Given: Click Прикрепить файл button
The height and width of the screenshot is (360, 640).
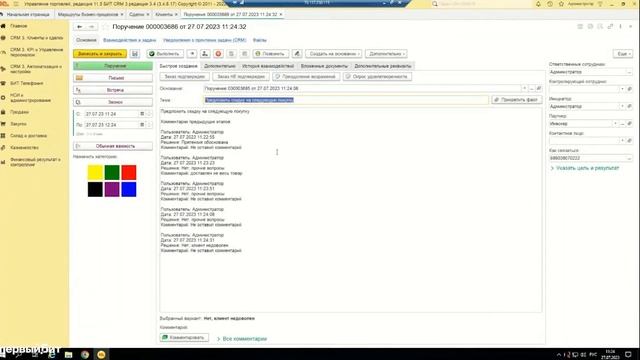Looking at the screenshot, I should [x=516, y=100].
